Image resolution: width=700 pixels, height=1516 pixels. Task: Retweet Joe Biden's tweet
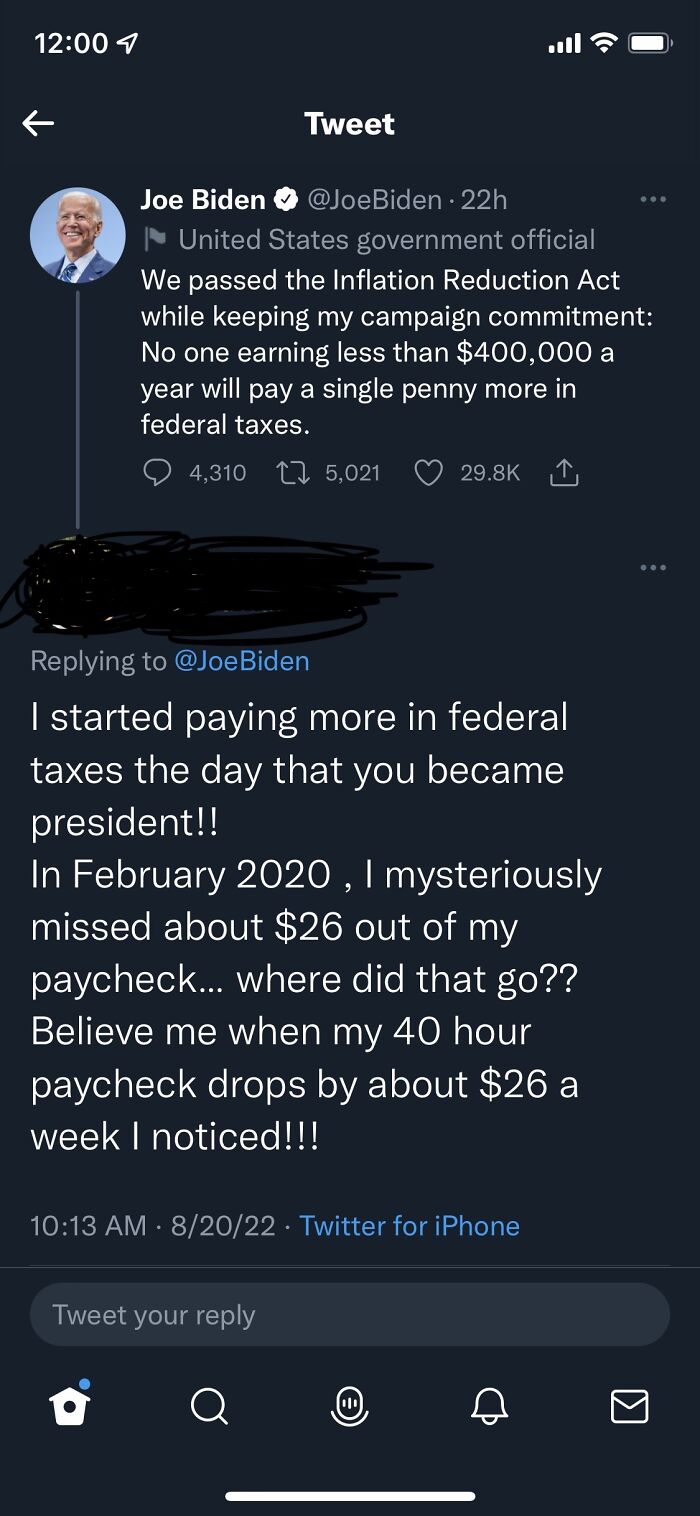[x=292, y=472]
